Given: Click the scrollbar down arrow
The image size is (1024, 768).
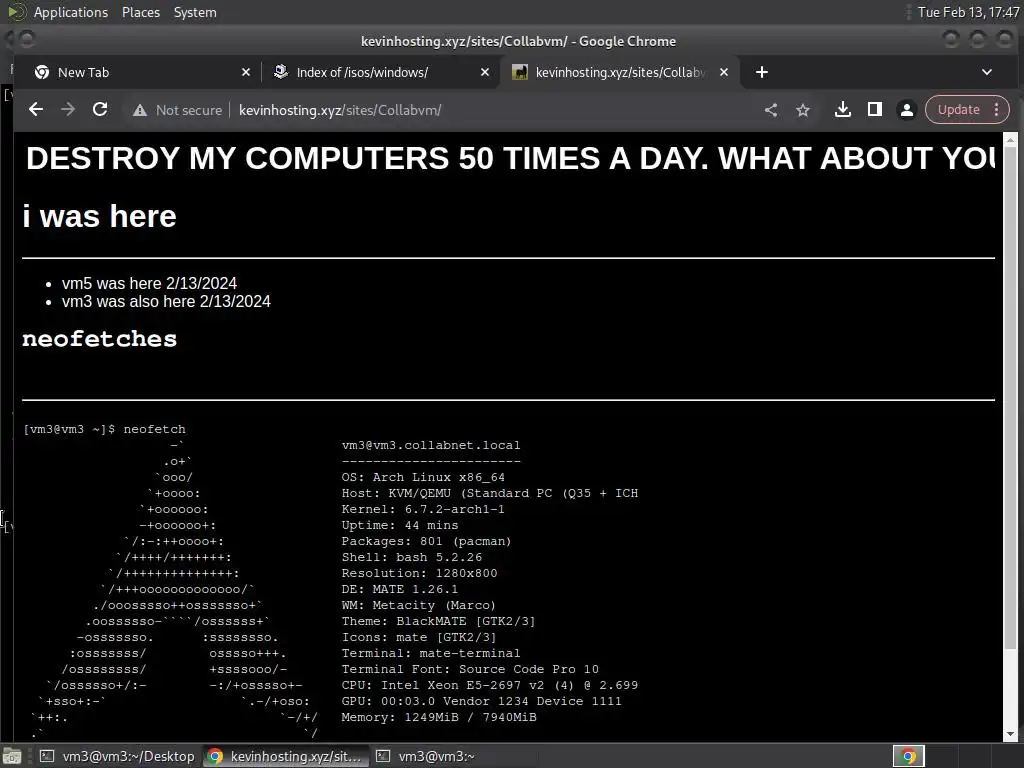Looking at the screenshot, I should point(1010,734).
